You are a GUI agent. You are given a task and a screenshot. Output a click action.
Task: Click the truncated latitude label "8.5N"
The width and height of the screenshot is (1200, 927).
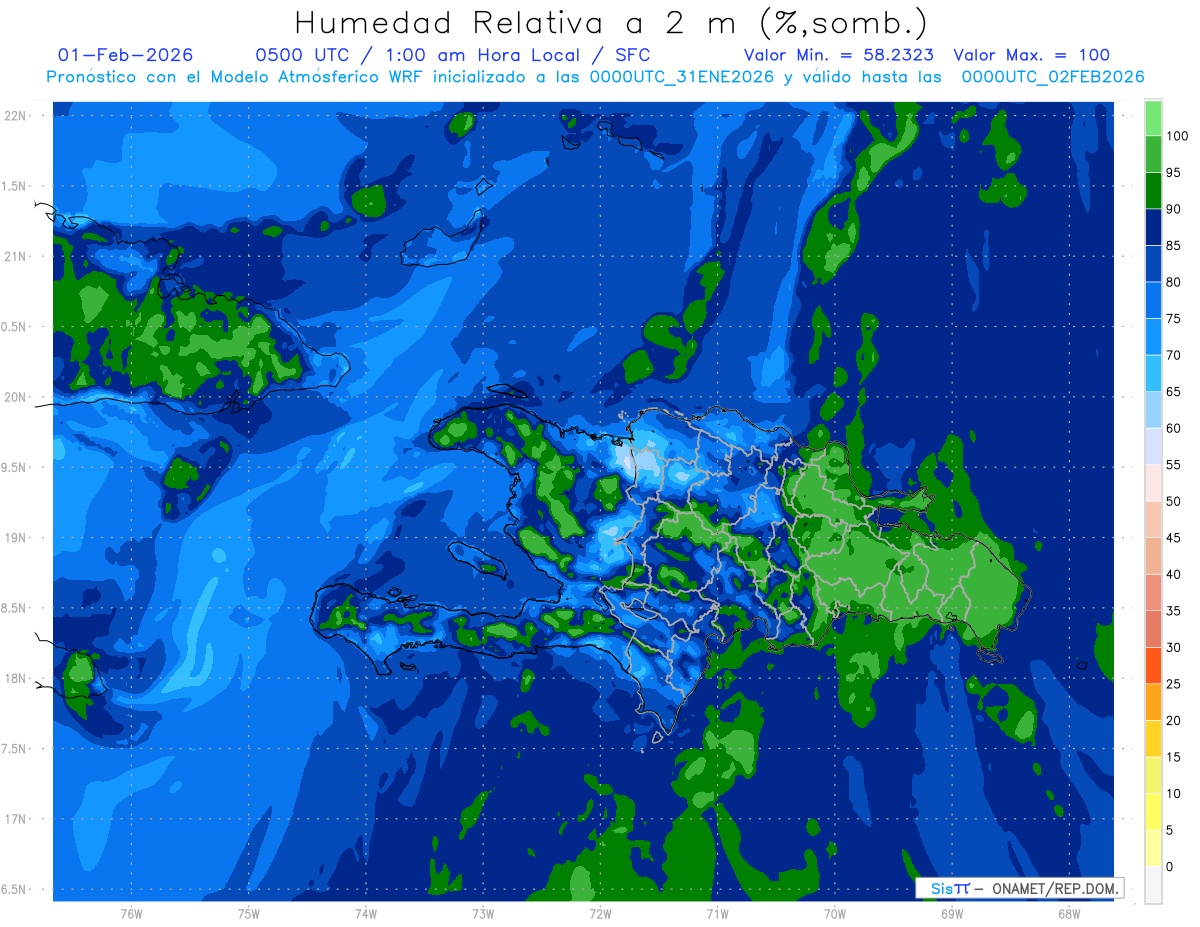click(14, 608)
